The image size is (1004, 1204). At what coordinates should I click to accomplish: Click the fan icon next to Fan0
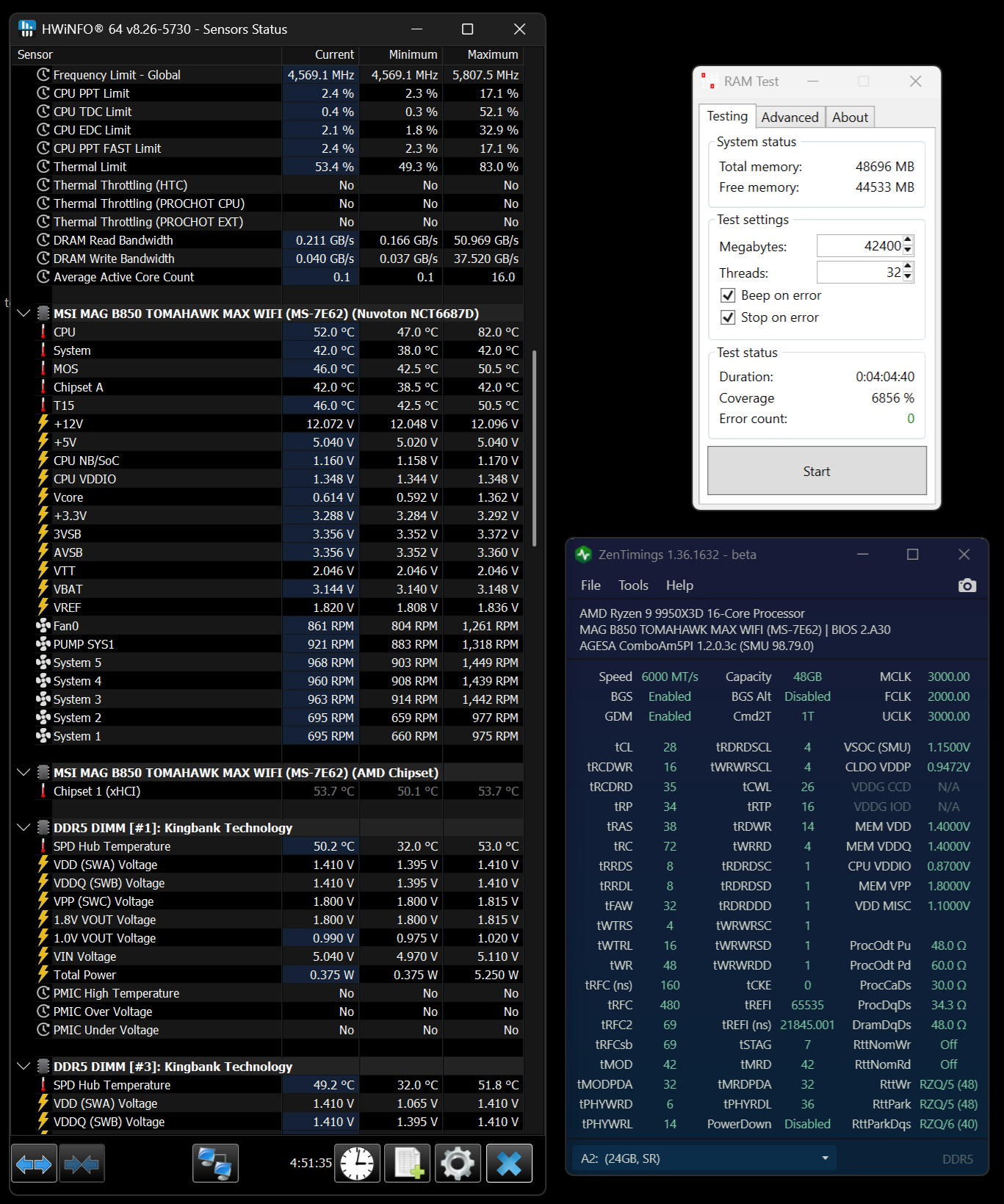[x=43, y=626]
